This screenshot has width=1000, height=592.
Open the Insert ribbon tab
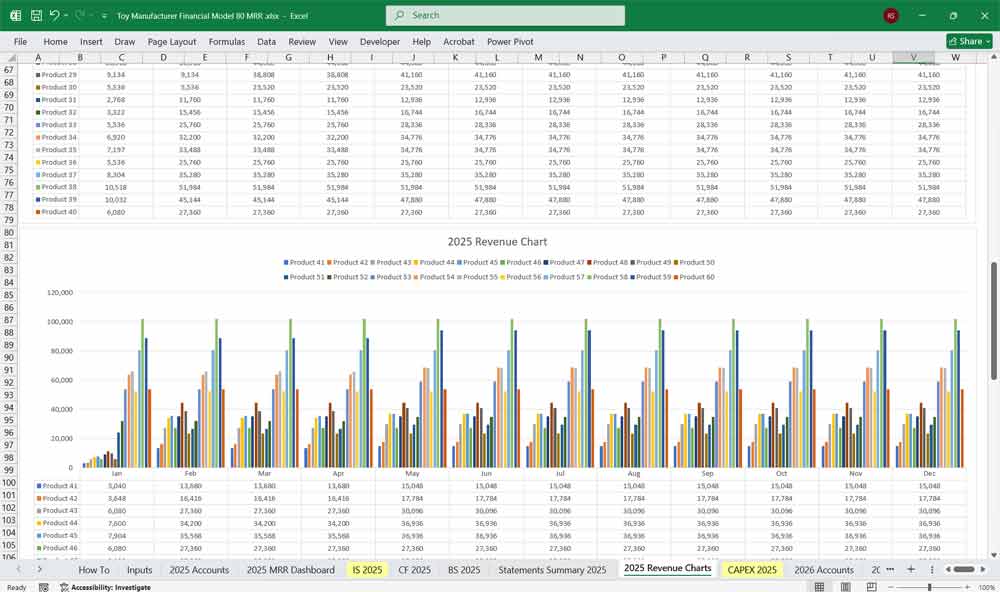coord(91,41)
